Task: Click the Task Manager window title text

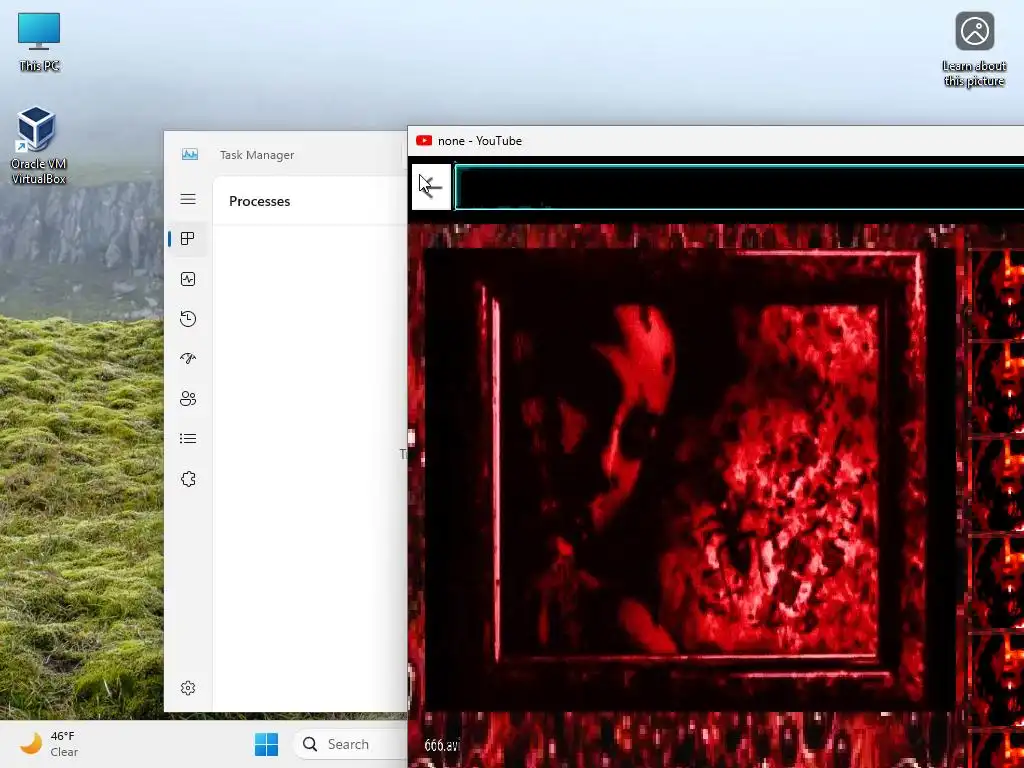Action: click(x=257, y=155)
